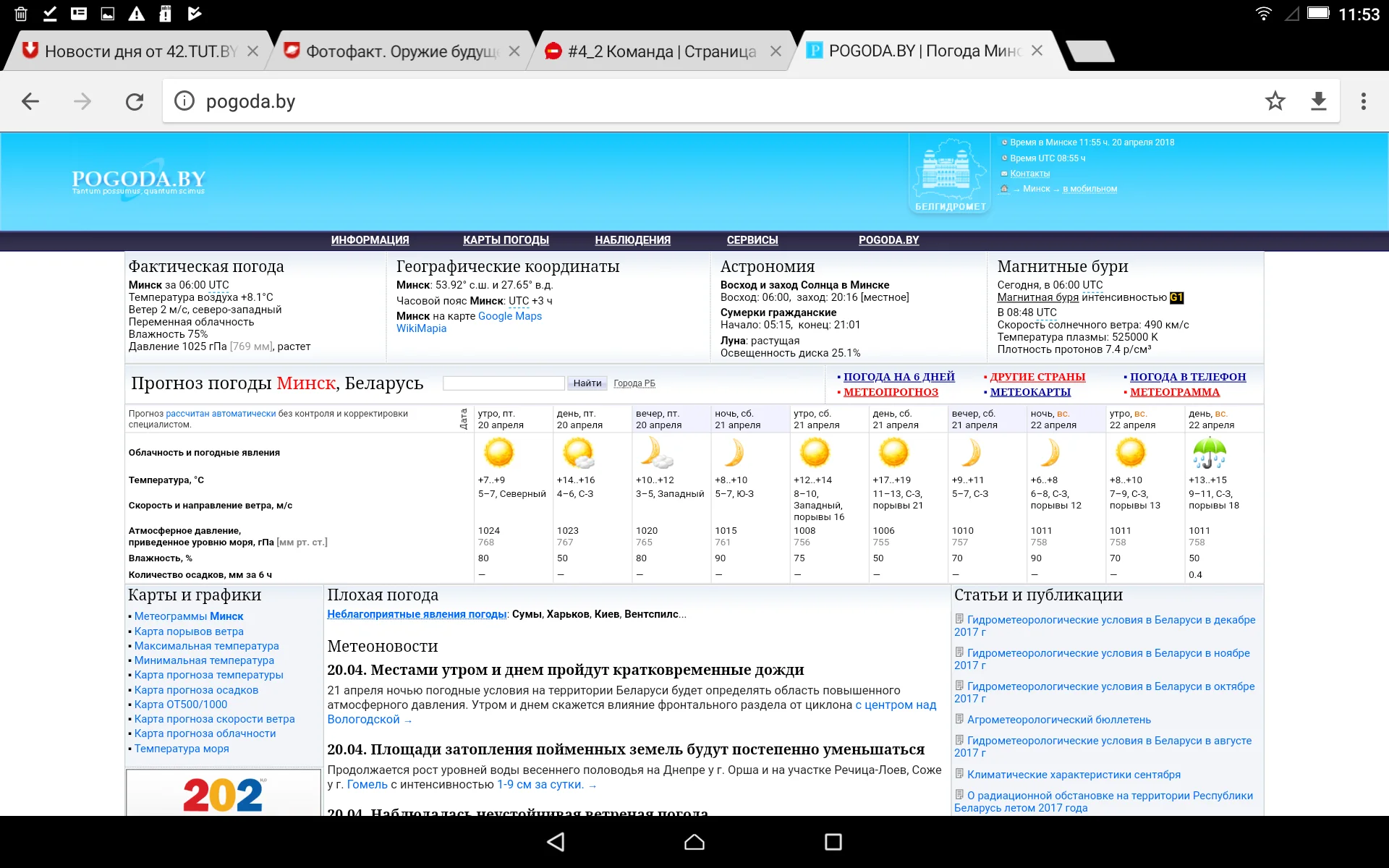This screenshot has width=1389, height=868.
Task: Open downloads via the download arrow icon
Action: 1319,101
